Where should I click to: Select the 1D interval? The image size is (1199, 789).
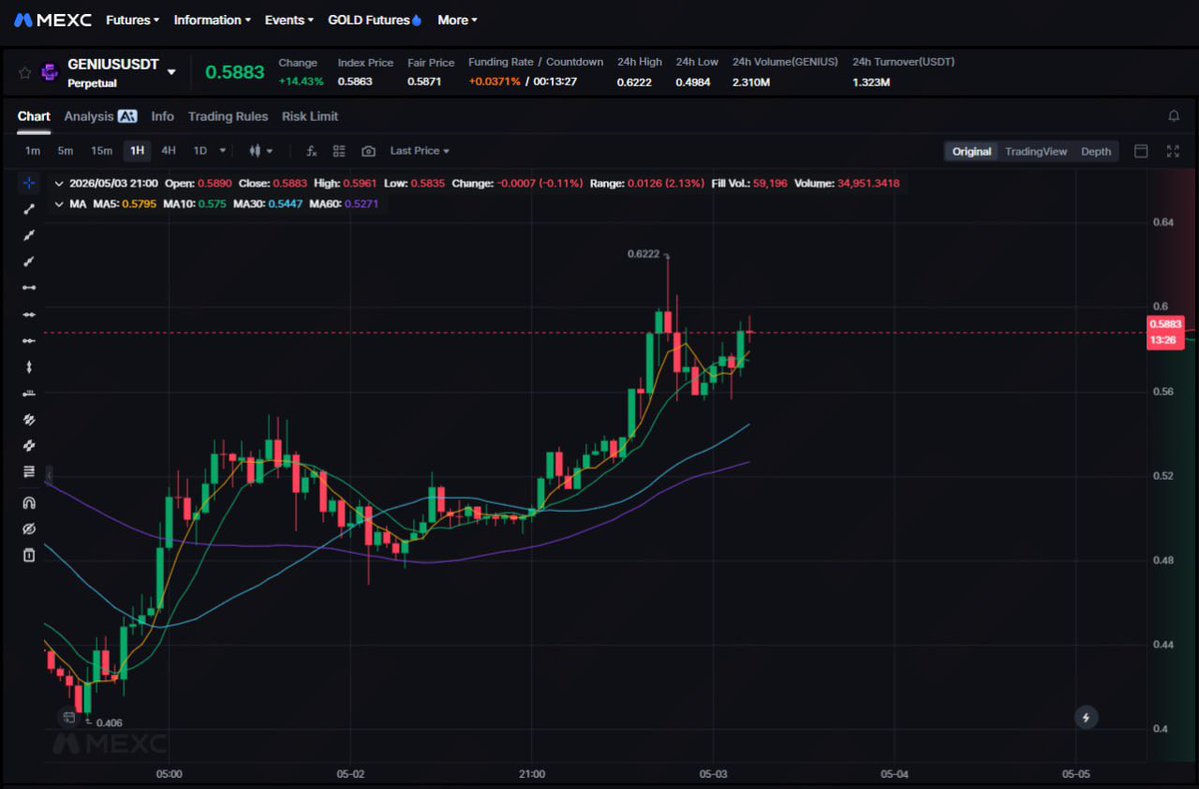[200, 151]
